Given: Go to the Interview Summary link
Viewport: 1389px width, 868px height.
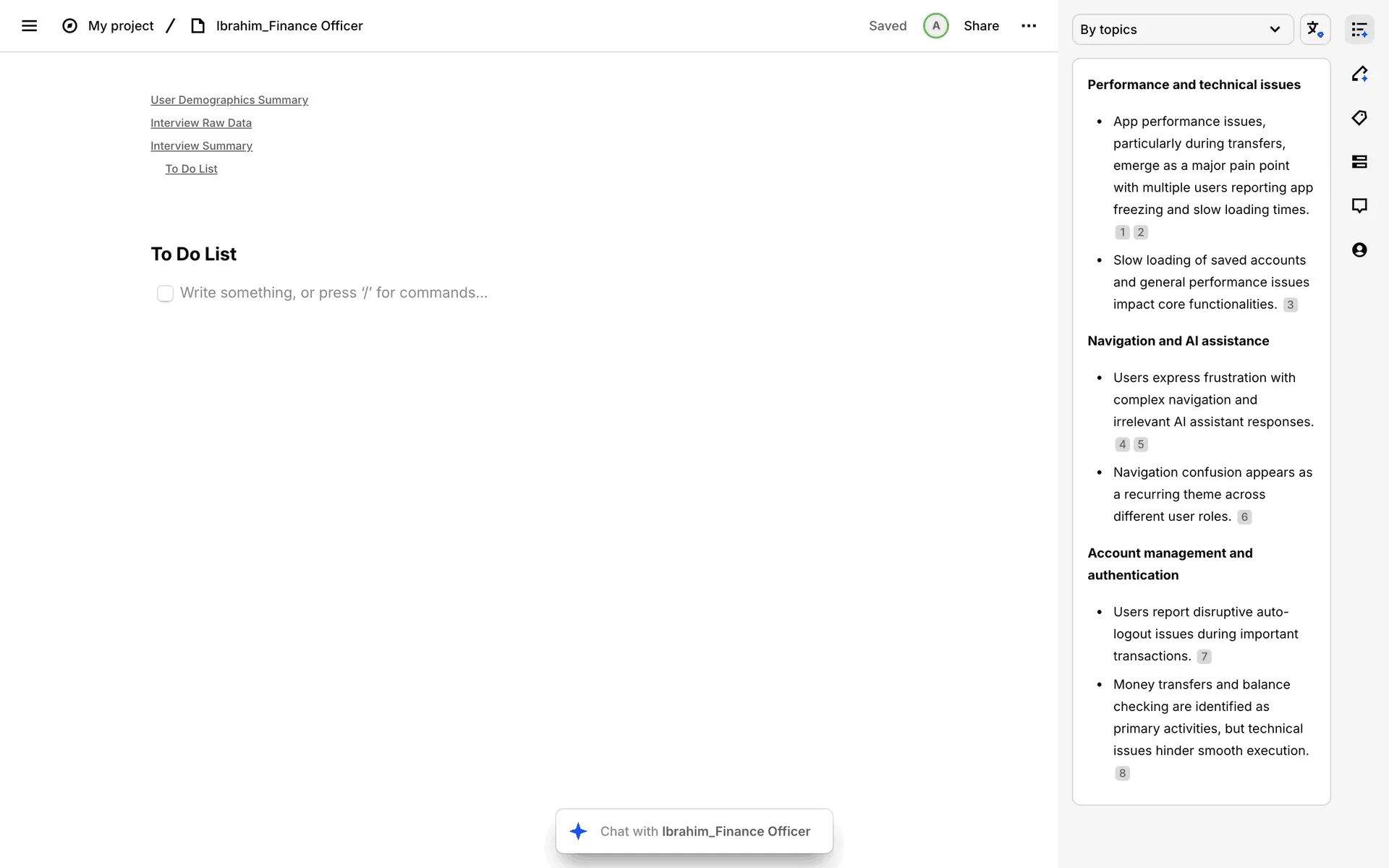Looking at the screenshot, I should [201, 146].
